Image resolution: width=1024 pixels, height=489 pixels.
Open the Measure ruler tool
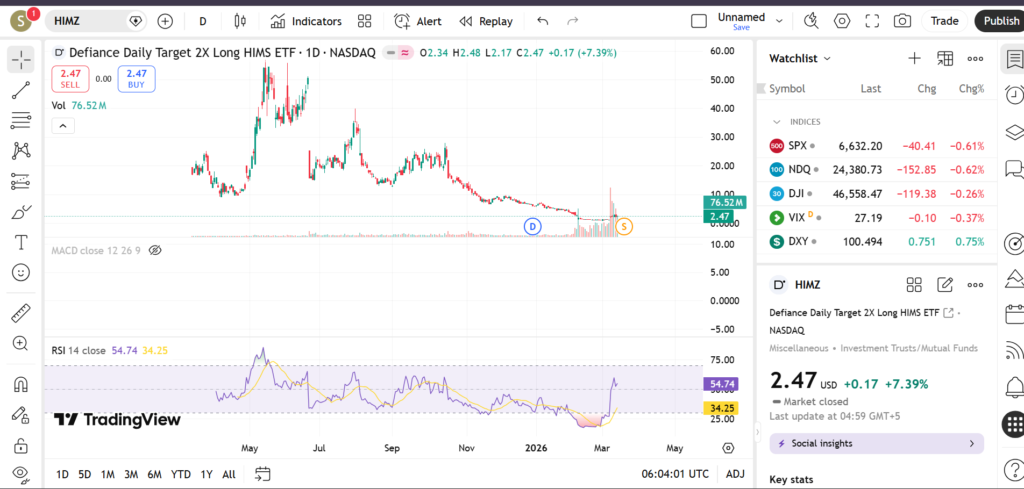tap(20, 314)
